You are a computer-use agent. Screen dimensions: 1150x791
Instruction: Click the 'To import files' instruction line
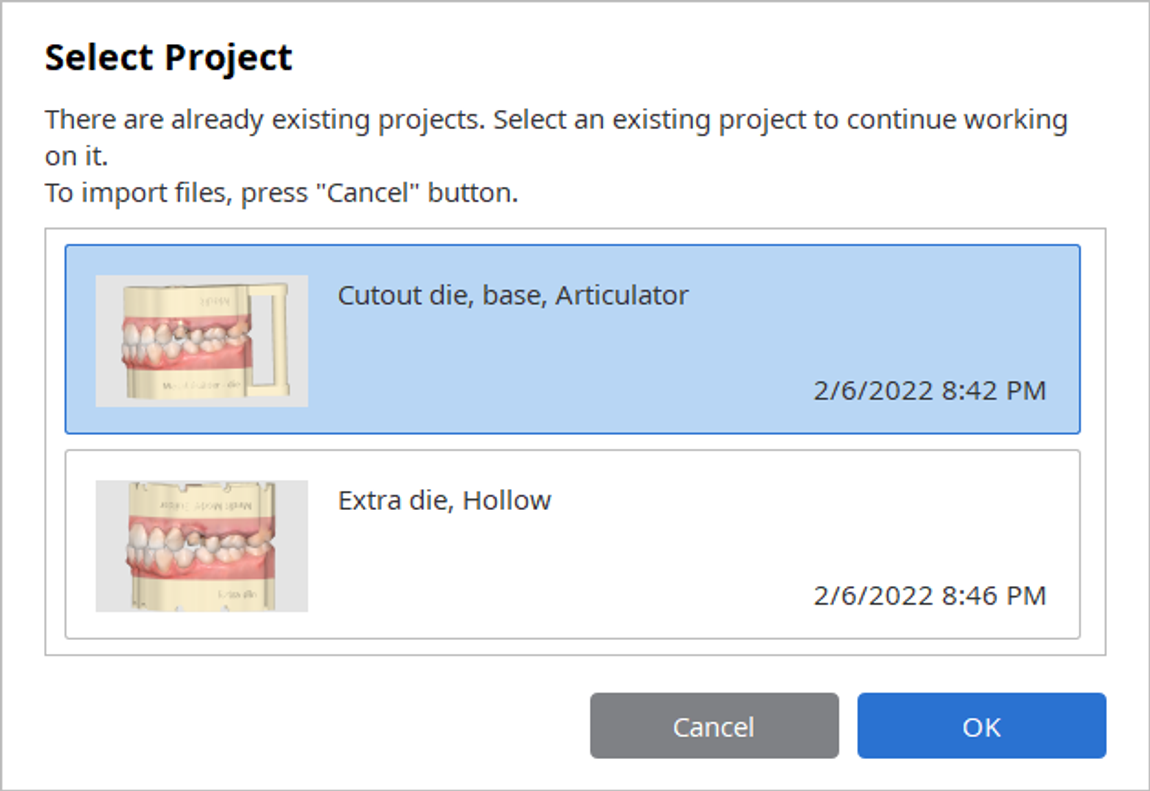tap(281, 193)
